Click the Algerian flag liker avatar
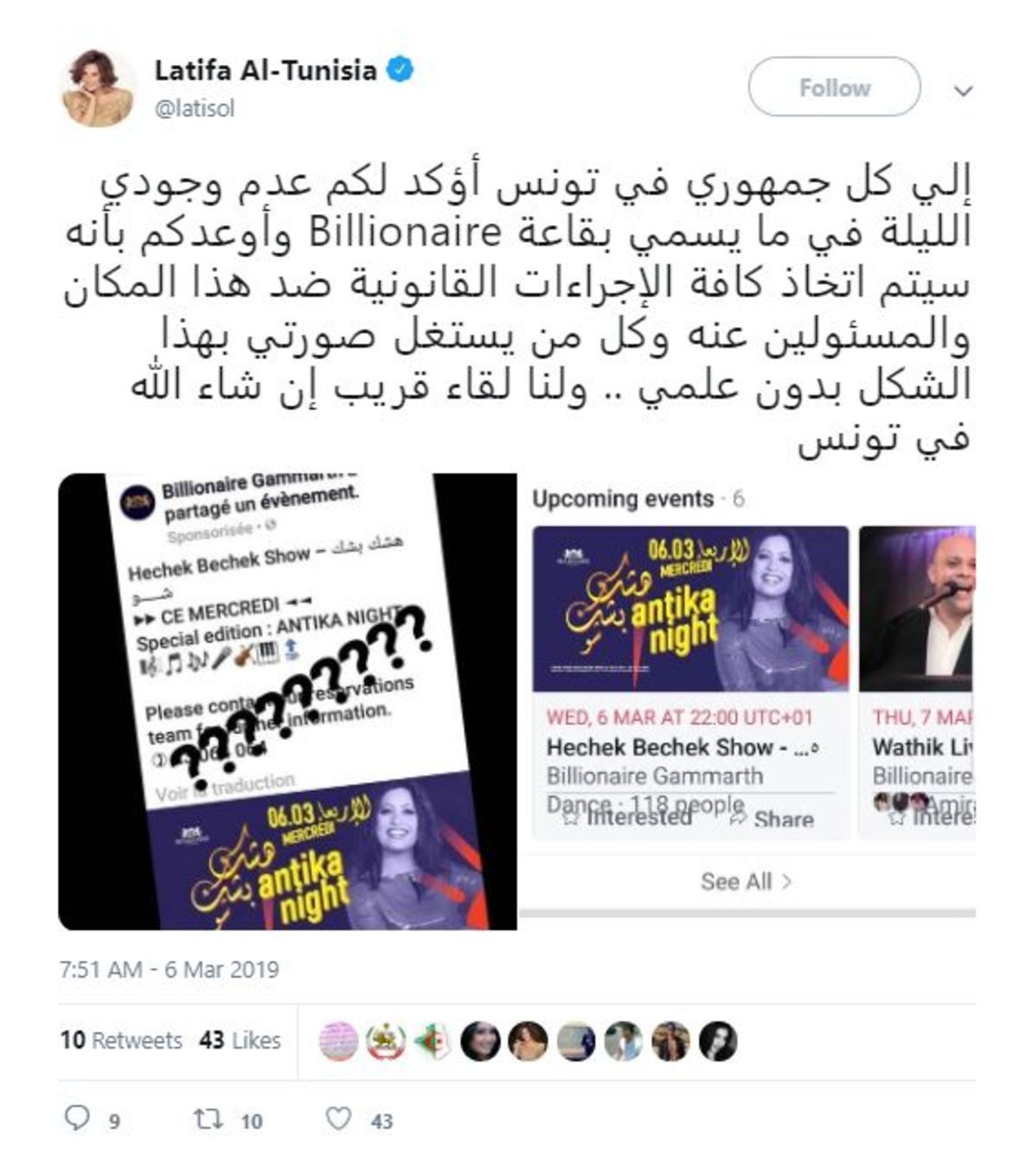 [x=433, y=1041]
